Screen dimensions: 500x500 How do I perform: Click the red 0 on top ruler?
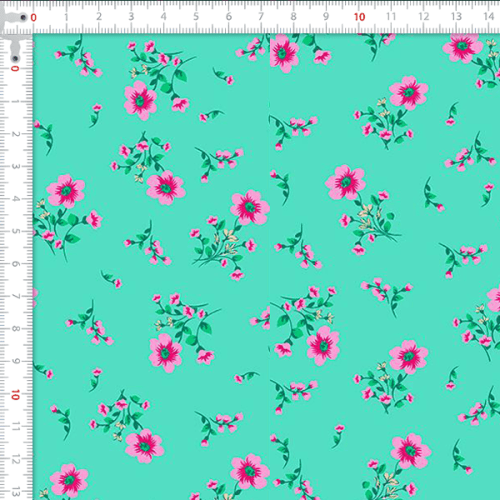33,17
